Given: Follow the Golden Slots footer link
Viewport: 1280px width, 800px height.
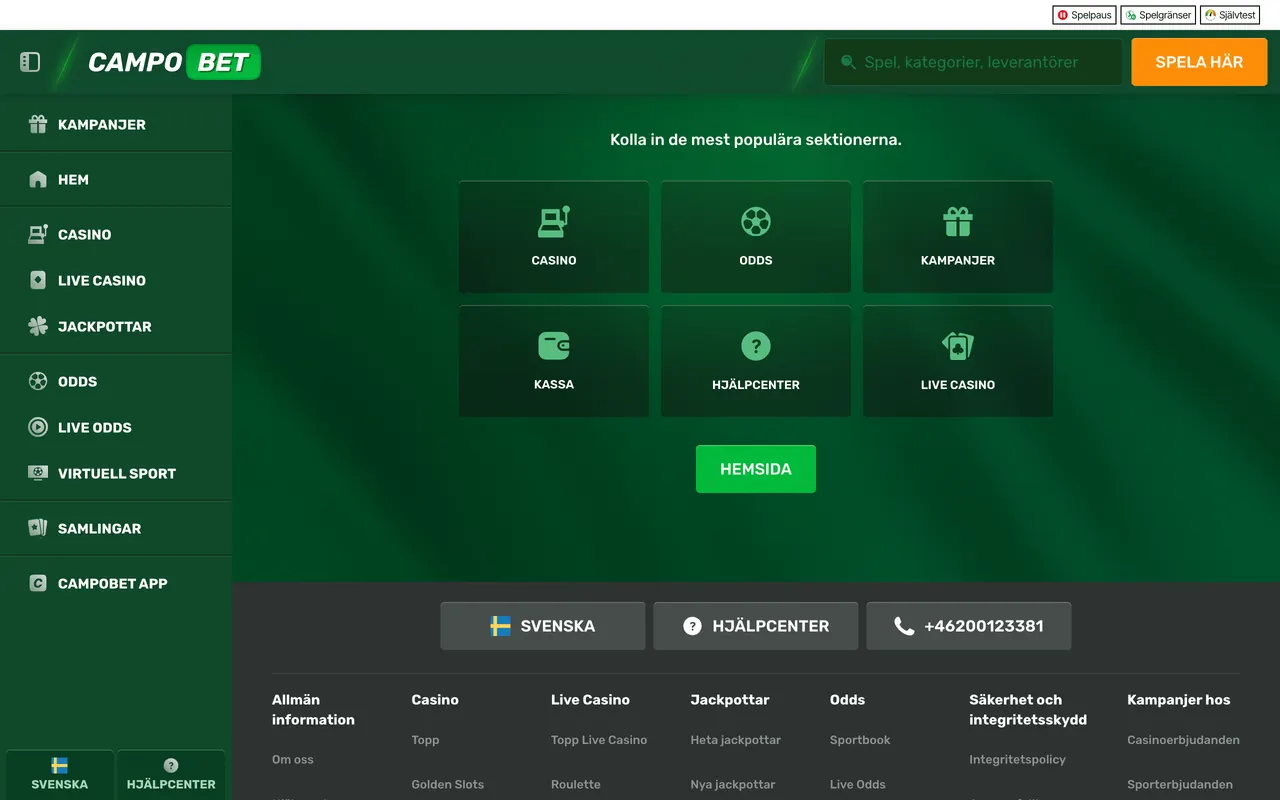Looking at the screenshot, I should pyautogui.click(x=448, y=785).
